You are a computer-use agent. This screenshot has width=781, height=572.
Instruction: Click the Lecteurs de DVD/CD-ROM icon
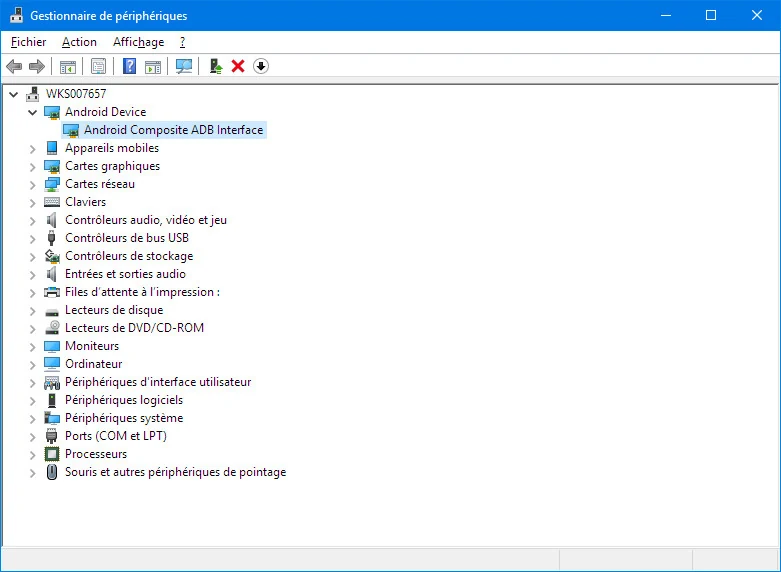52,328
